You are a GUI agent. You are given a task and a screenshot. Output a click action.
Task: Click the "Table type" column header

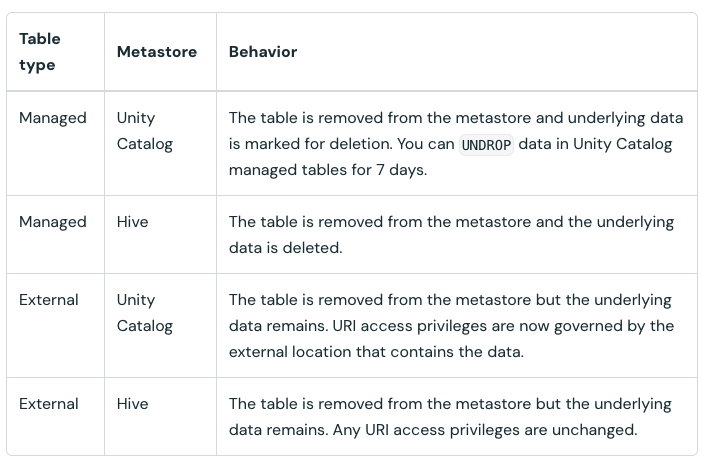[x=40, y=52]
